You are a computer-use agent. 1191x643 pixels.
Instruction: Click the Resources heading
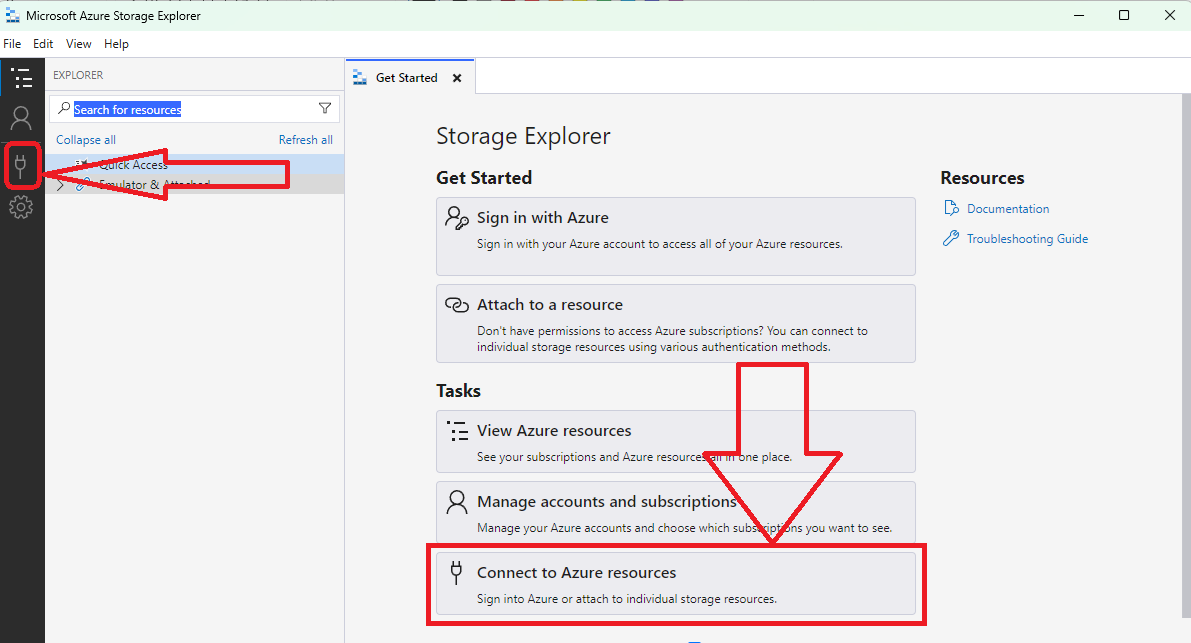pos(982,178)
